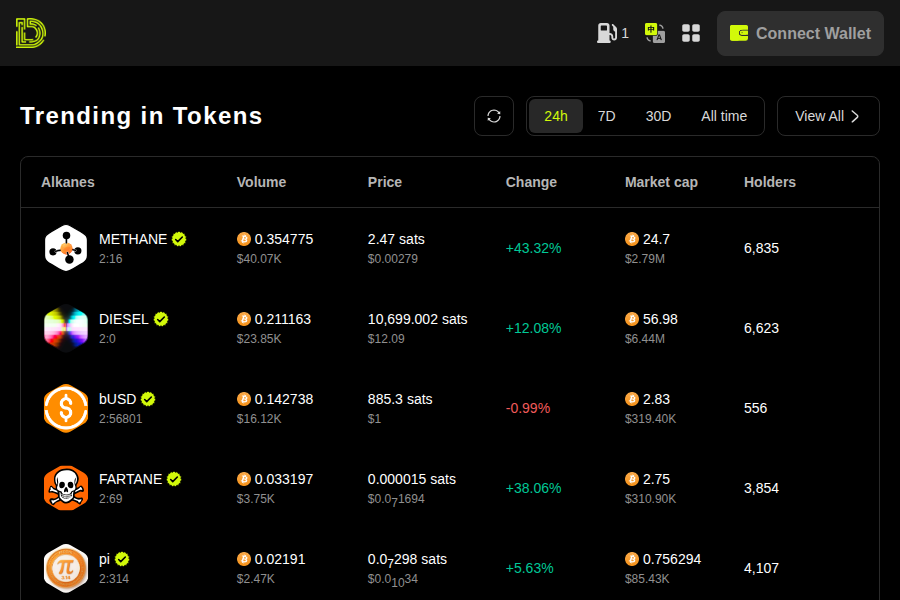Refresh the trending tokens list
The height and width of the screenshot is (600, 900).
click(x=494, y=116)
